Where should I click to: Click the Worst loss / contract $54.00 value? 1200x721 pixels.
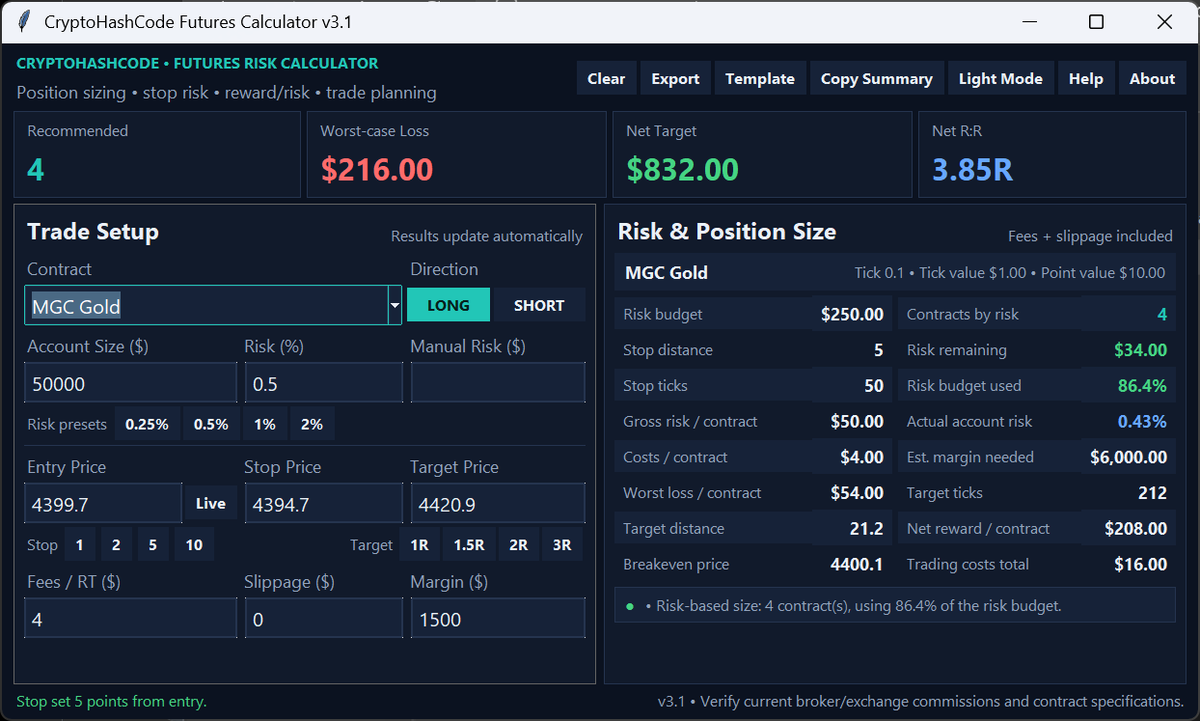857,493
